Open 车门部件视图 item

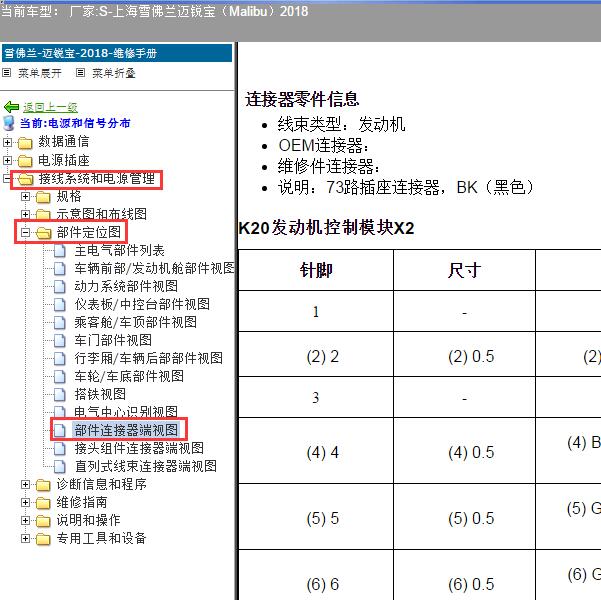pyautogui.click(x=113, y=340)
